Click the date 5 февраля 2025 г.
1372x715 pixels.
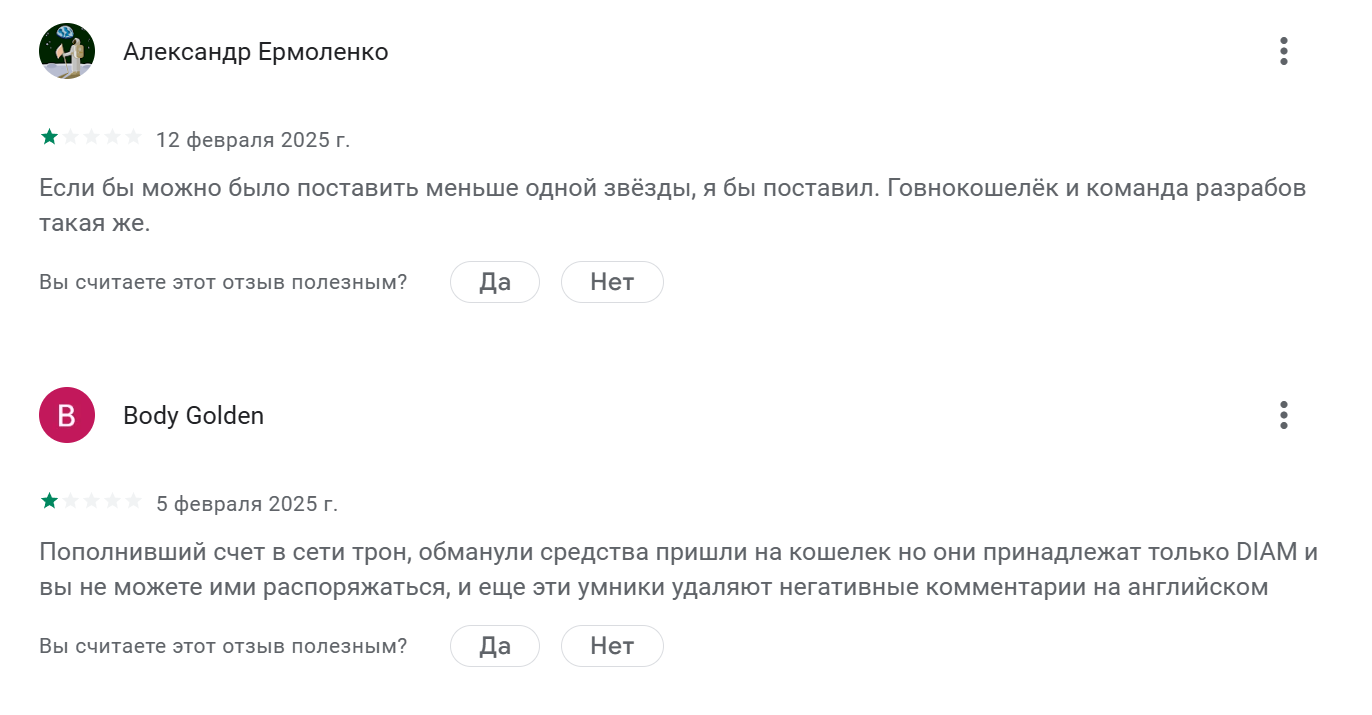247,503
